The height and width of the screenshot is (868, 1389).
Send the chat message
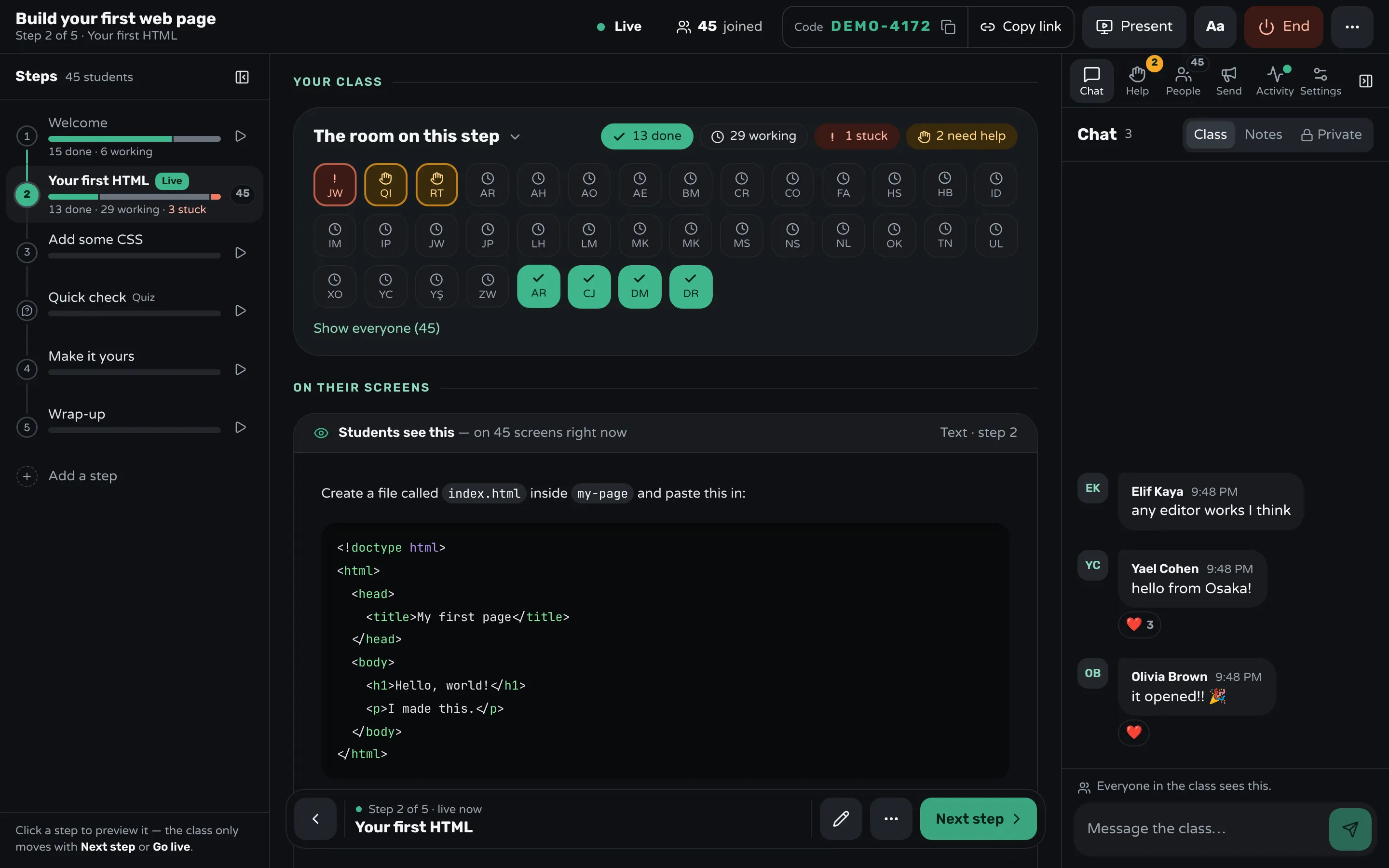(1350, 829)
